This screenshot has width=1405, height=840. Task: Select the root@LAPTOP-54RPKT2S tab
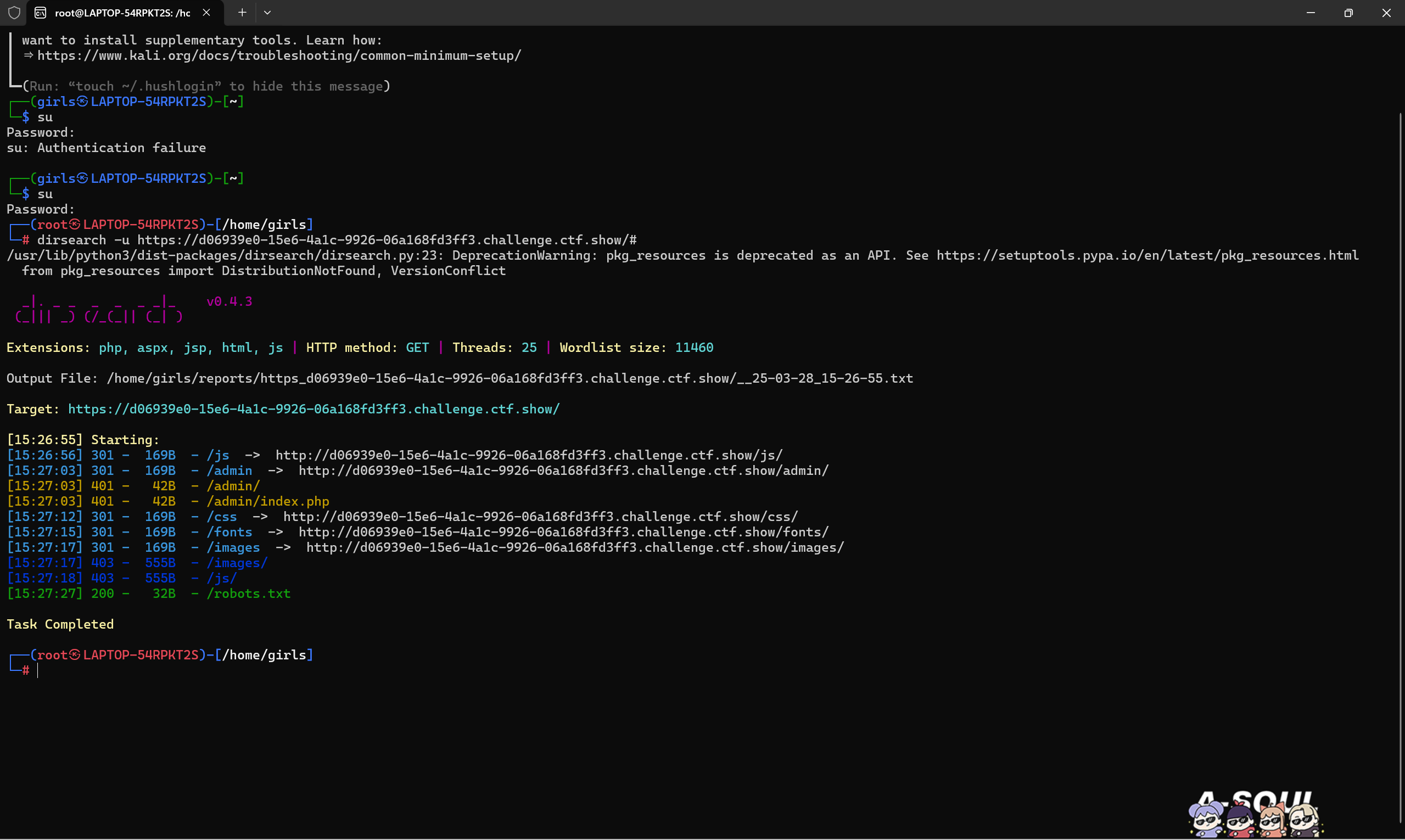[x=122, y=13]
